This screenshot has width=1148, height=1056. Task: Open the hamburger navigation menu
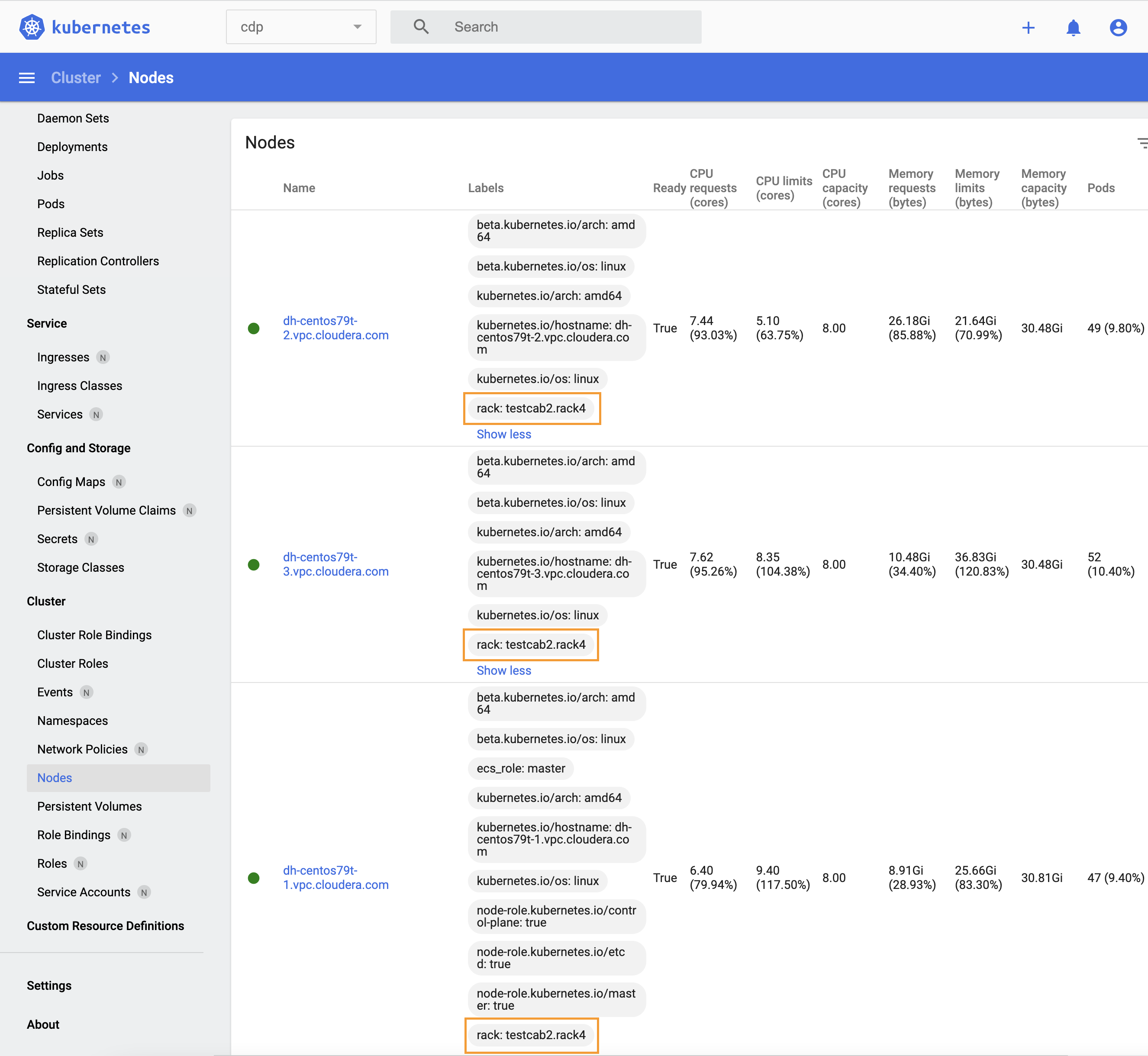click(27, 78)
